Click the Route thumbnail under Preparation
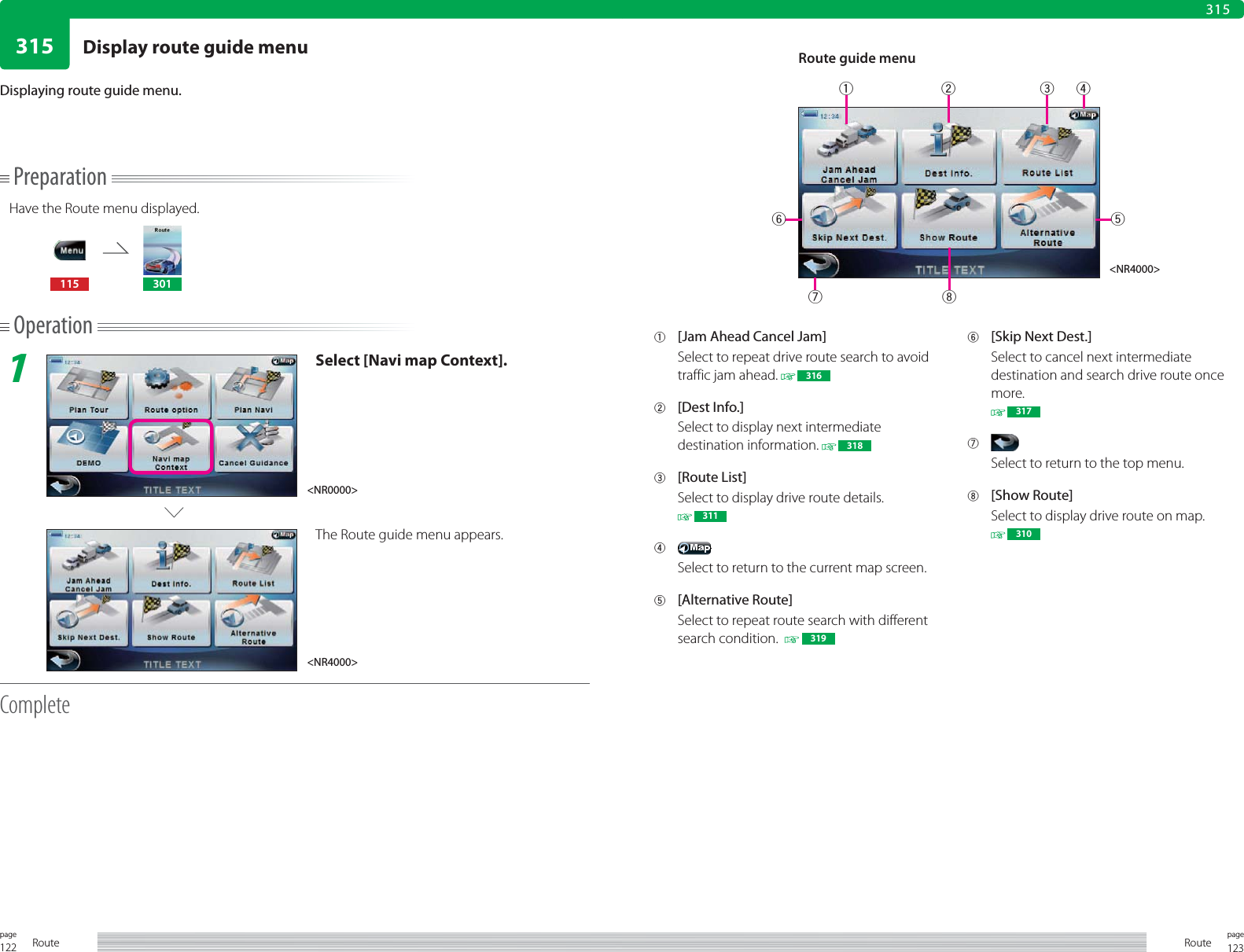Screen dimensions: 1244x952 click(162, 250)
